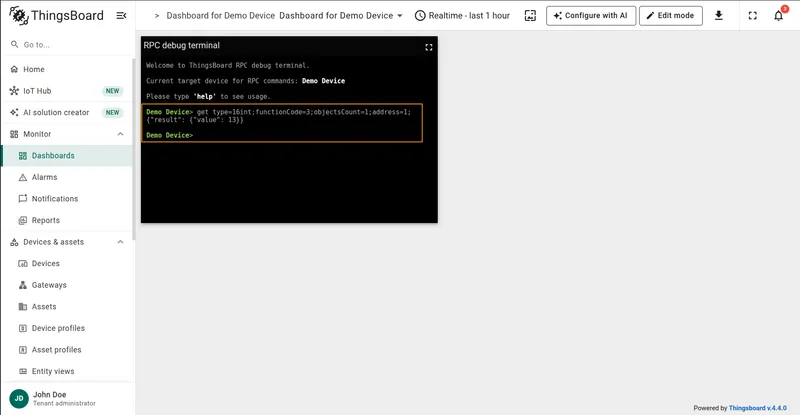This screenshot has height=415, width=800.
Task: Click the Gateways icon
Action: click(22, 285)
